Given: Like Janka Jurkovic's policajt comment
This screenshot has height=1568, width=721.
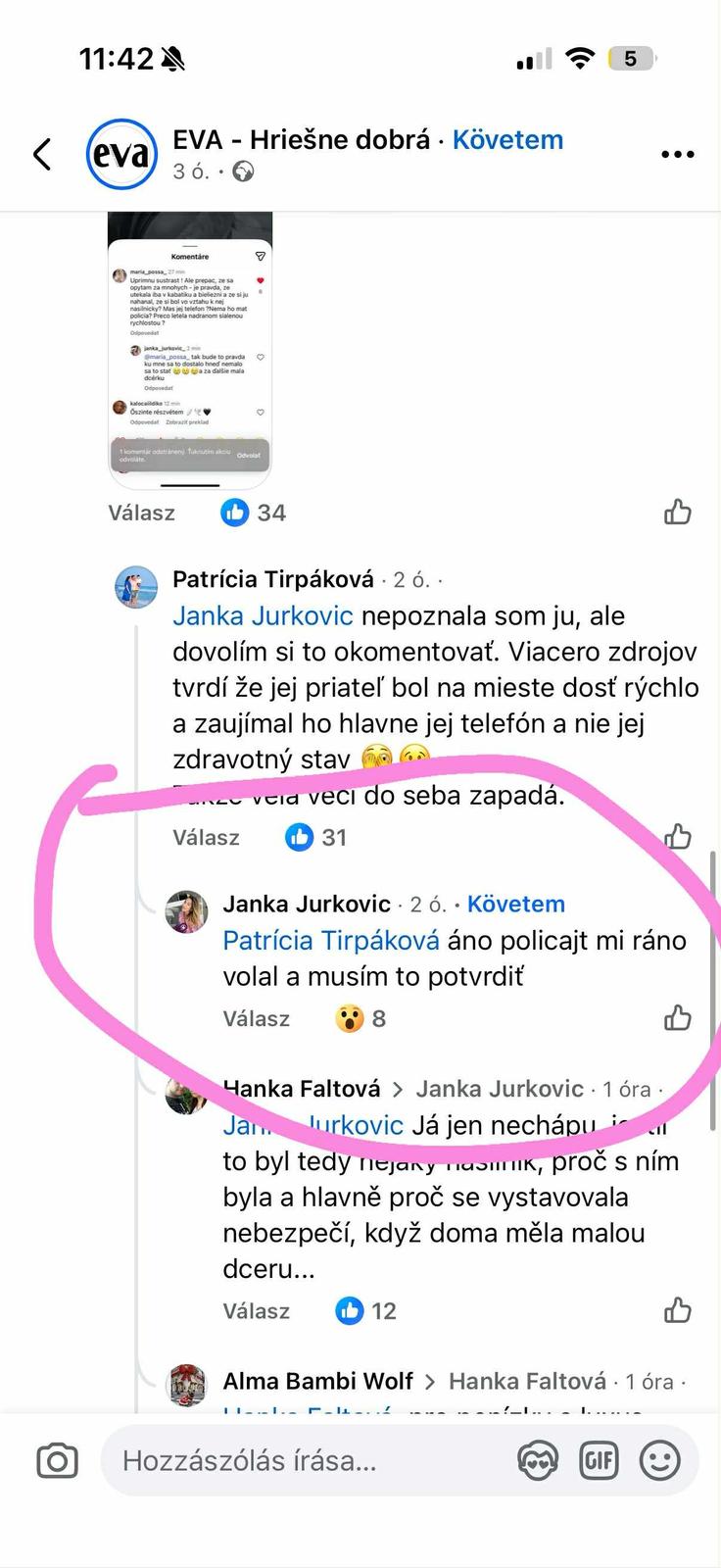Looking at the screenshot, I should point(678,1018).
